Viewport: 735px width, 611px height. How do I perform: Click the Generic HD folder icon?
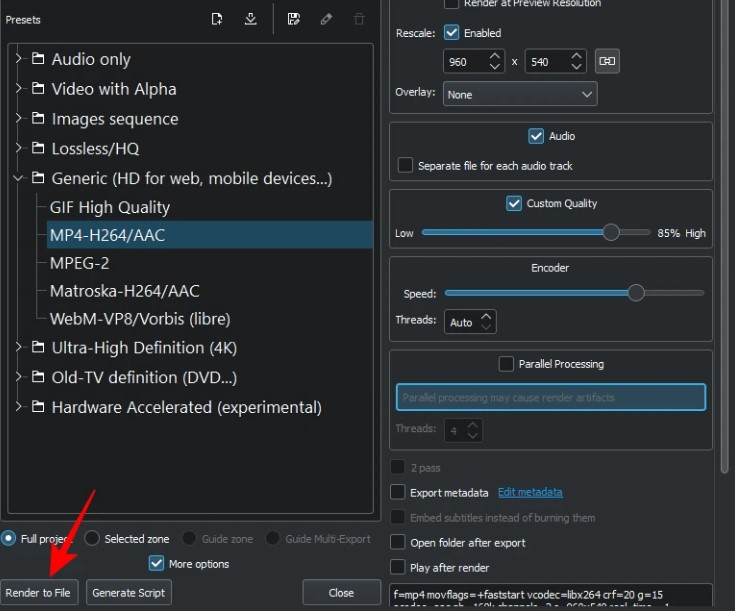(38, 178)
